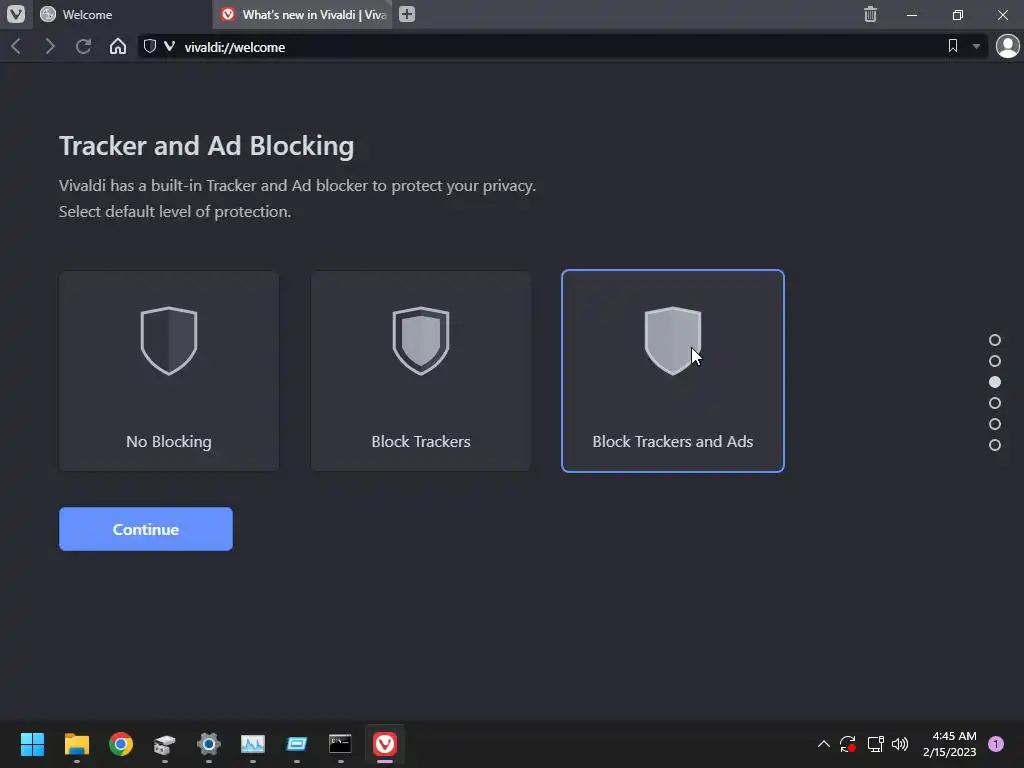Open the Windows Start menu
This screenshot has height=768, width=1024.
coord(33,744)
